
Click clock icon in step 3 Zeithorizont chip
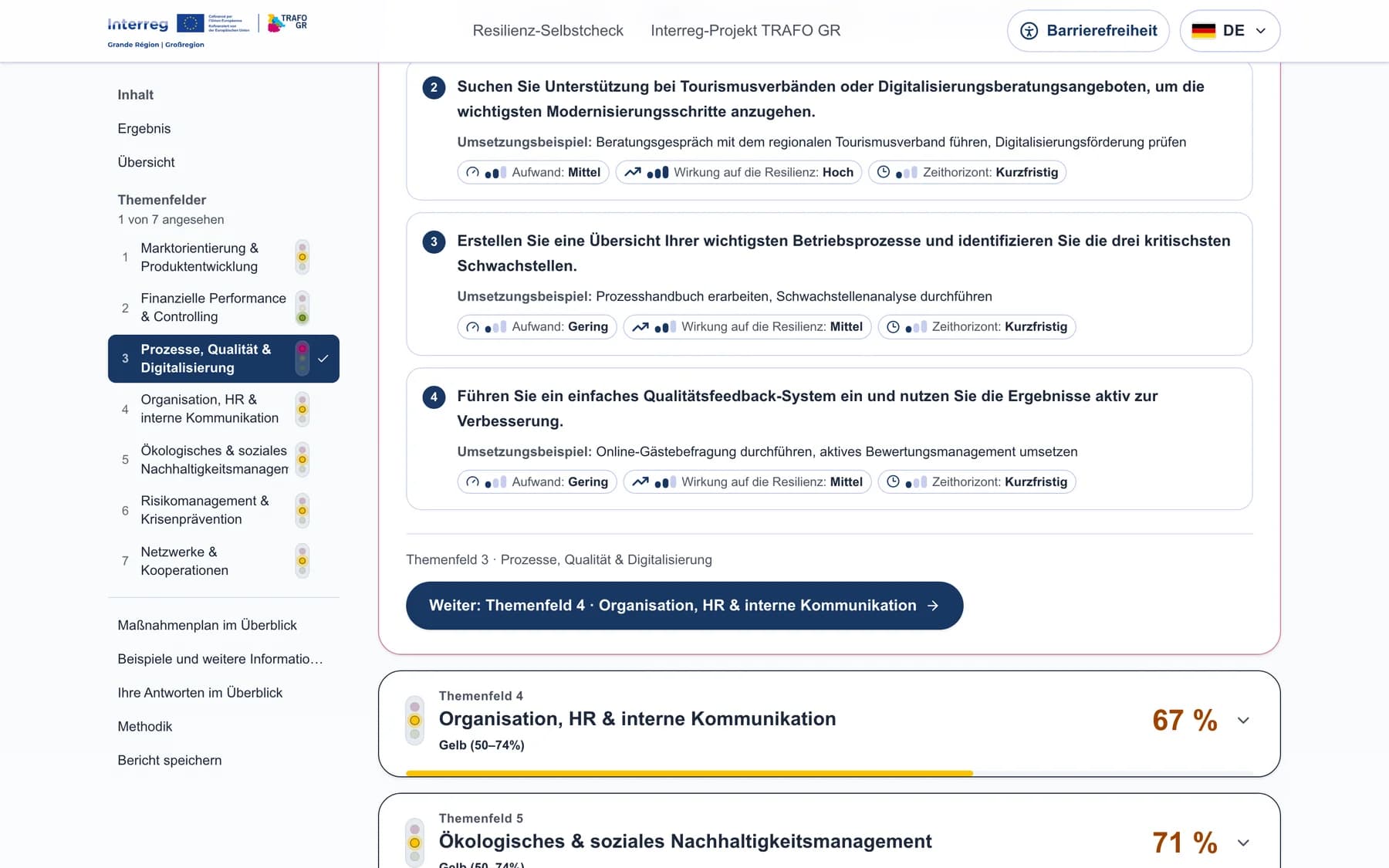[x=893, y=326]
